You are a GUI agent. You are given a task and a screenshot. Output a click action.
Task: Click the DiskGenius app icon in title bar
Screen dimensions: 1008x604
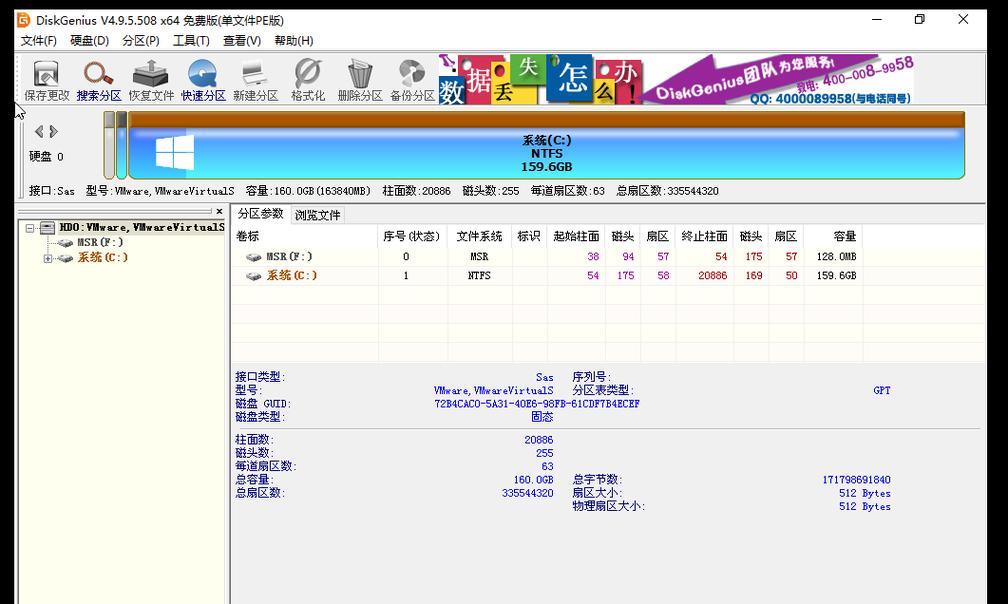click(x=23, y=20)
